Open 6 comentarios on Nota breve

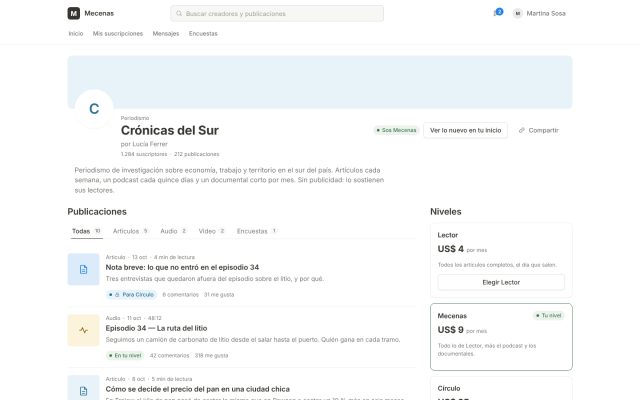[x=180, y=295]
